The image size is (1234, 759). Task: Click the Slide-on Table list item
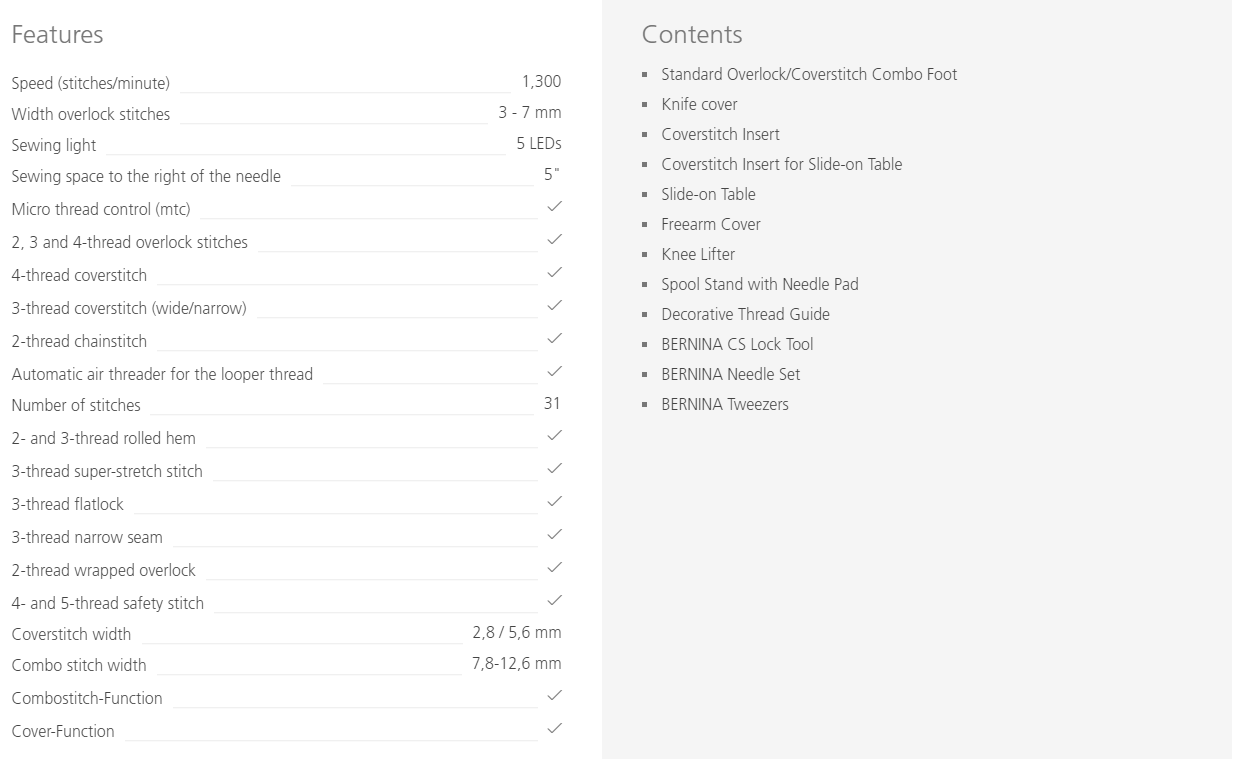708,194
